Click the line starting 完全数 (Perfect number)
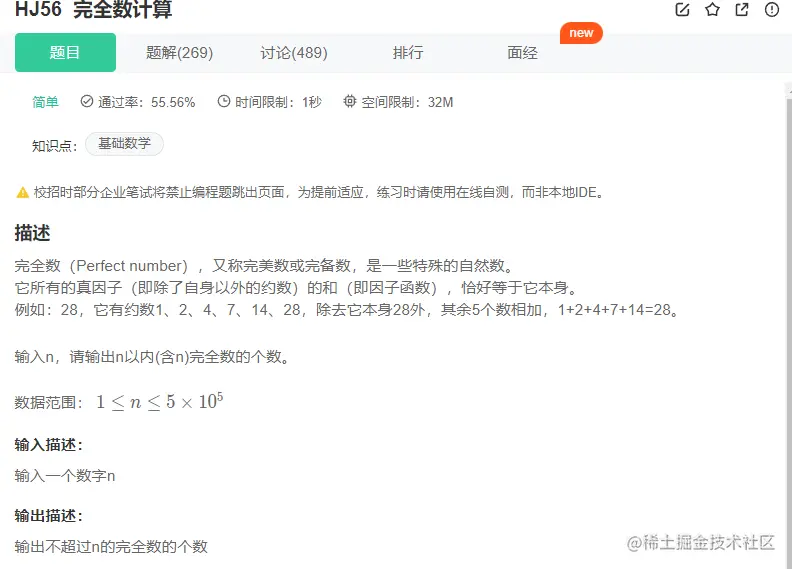 click(264, 266)
